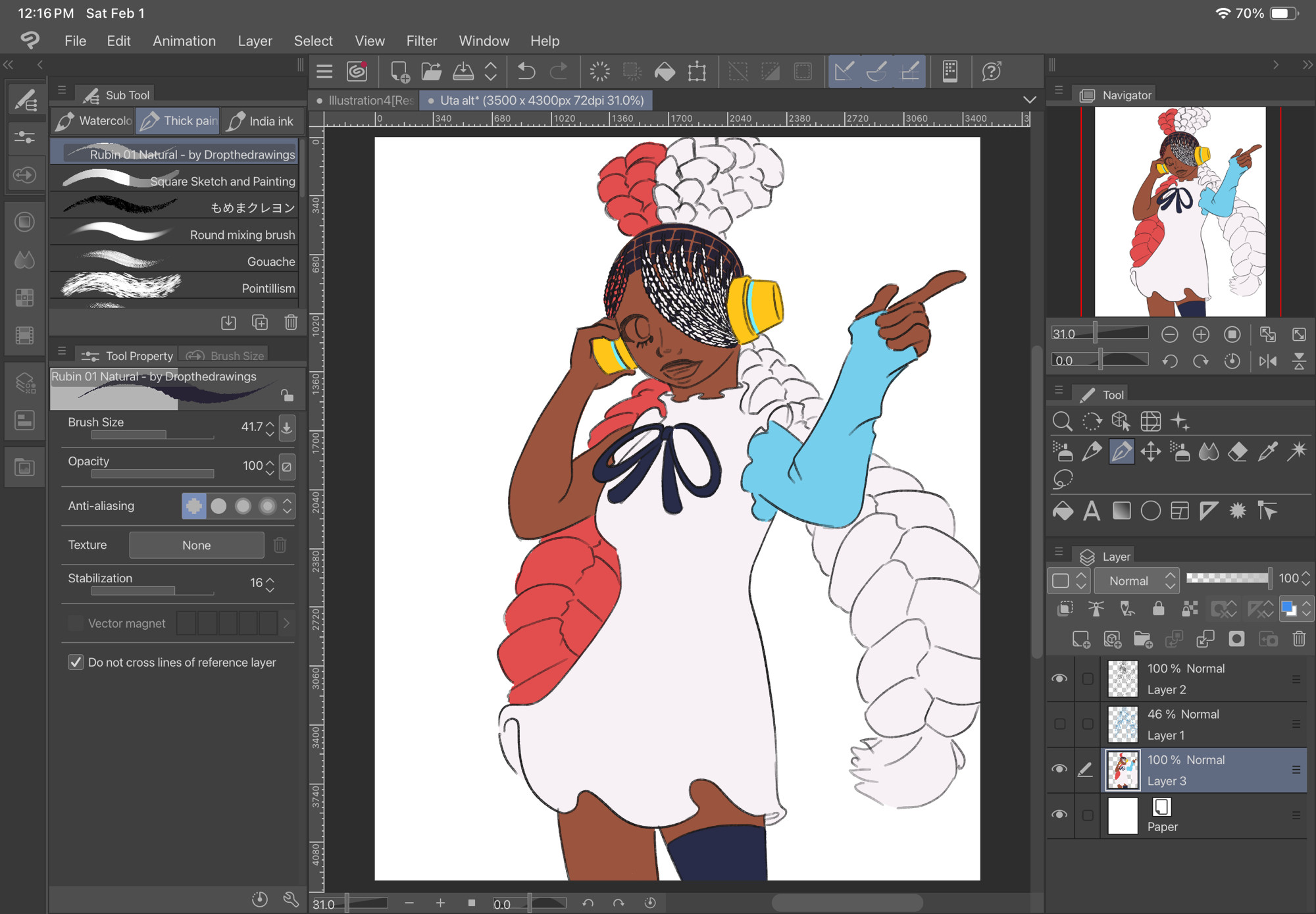Image resolution: width=1316 pixels, height=914 pixels.
Task: Switch to Brush Size palette tab
Action: click(225, 355)
